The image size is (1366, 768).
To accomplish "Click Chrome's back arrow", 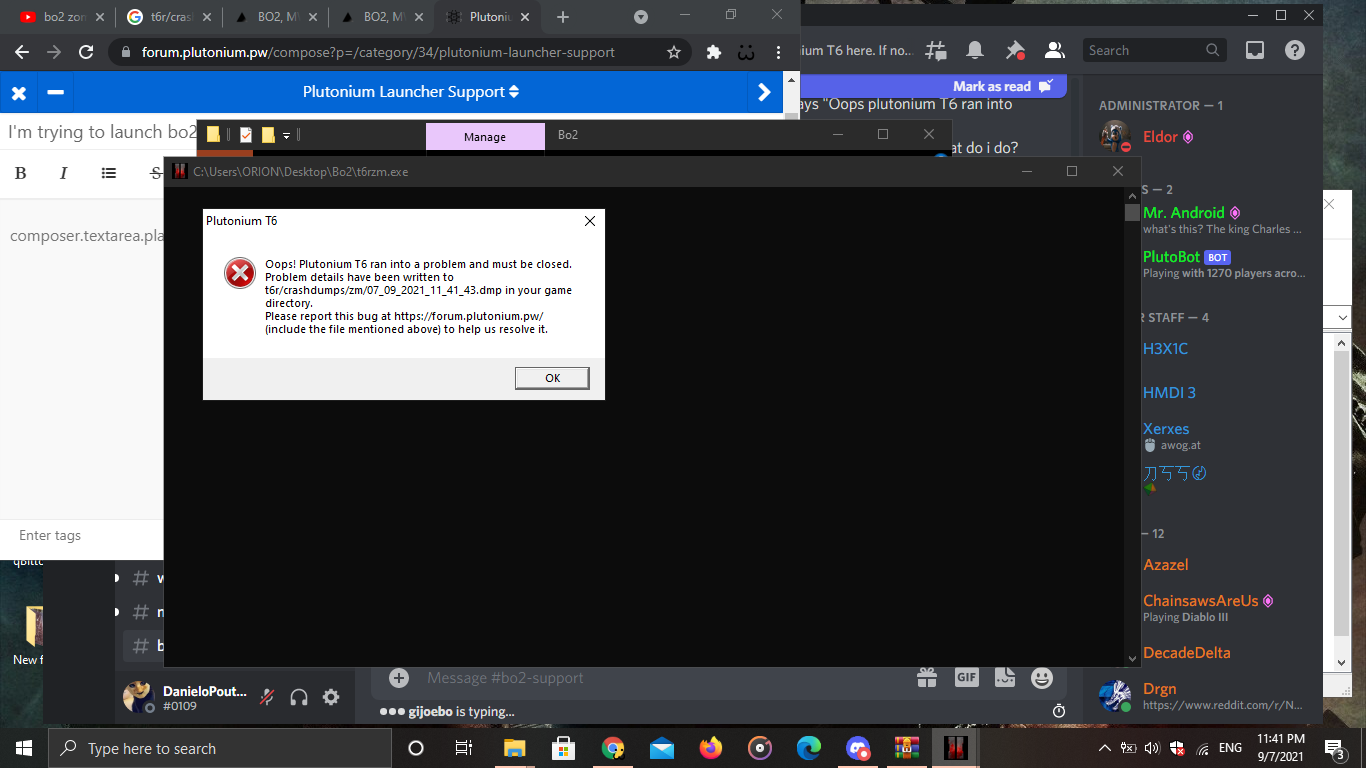I will (x=21, y=52).
